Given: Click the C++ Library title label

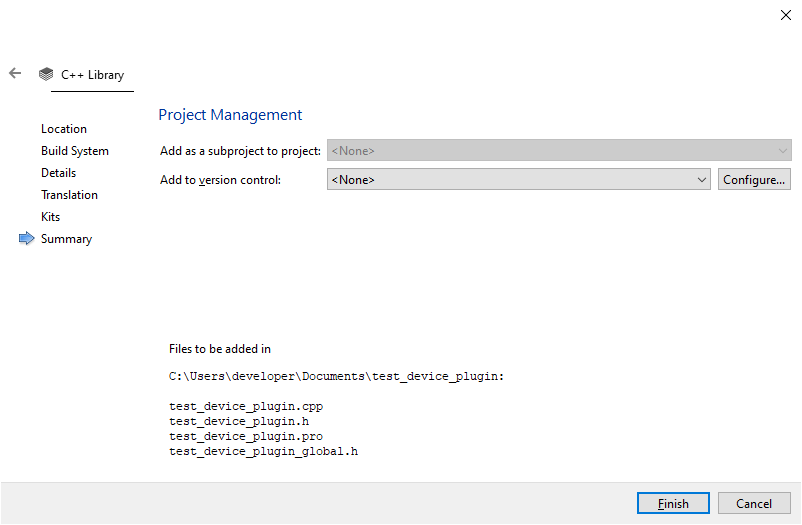Looking at the screenshot, I should [93, 75].
